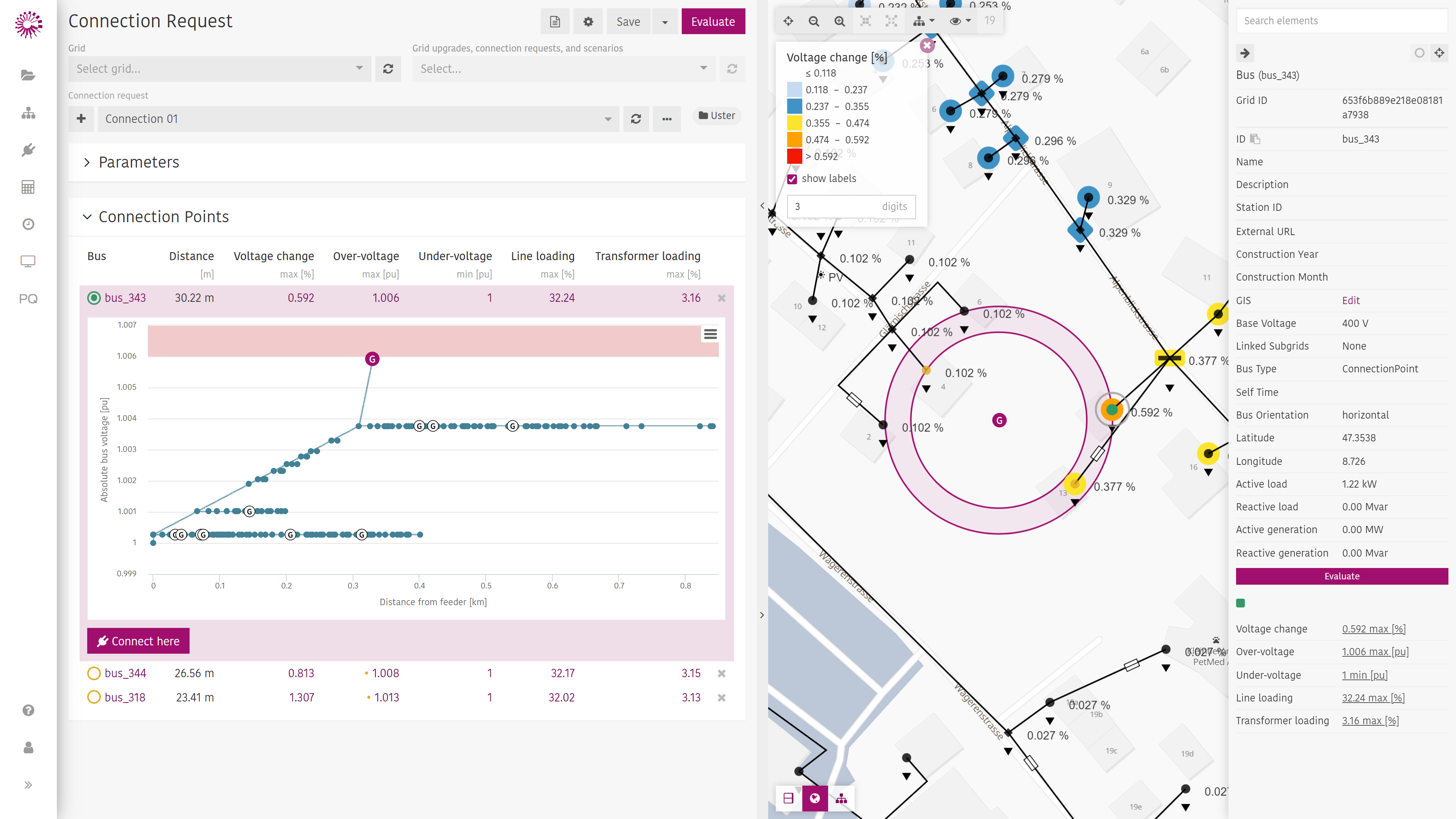This screenshot has width=1456, height=819.
Task: Click the red > 0.592 legend swatch
Action: (795, 156)
